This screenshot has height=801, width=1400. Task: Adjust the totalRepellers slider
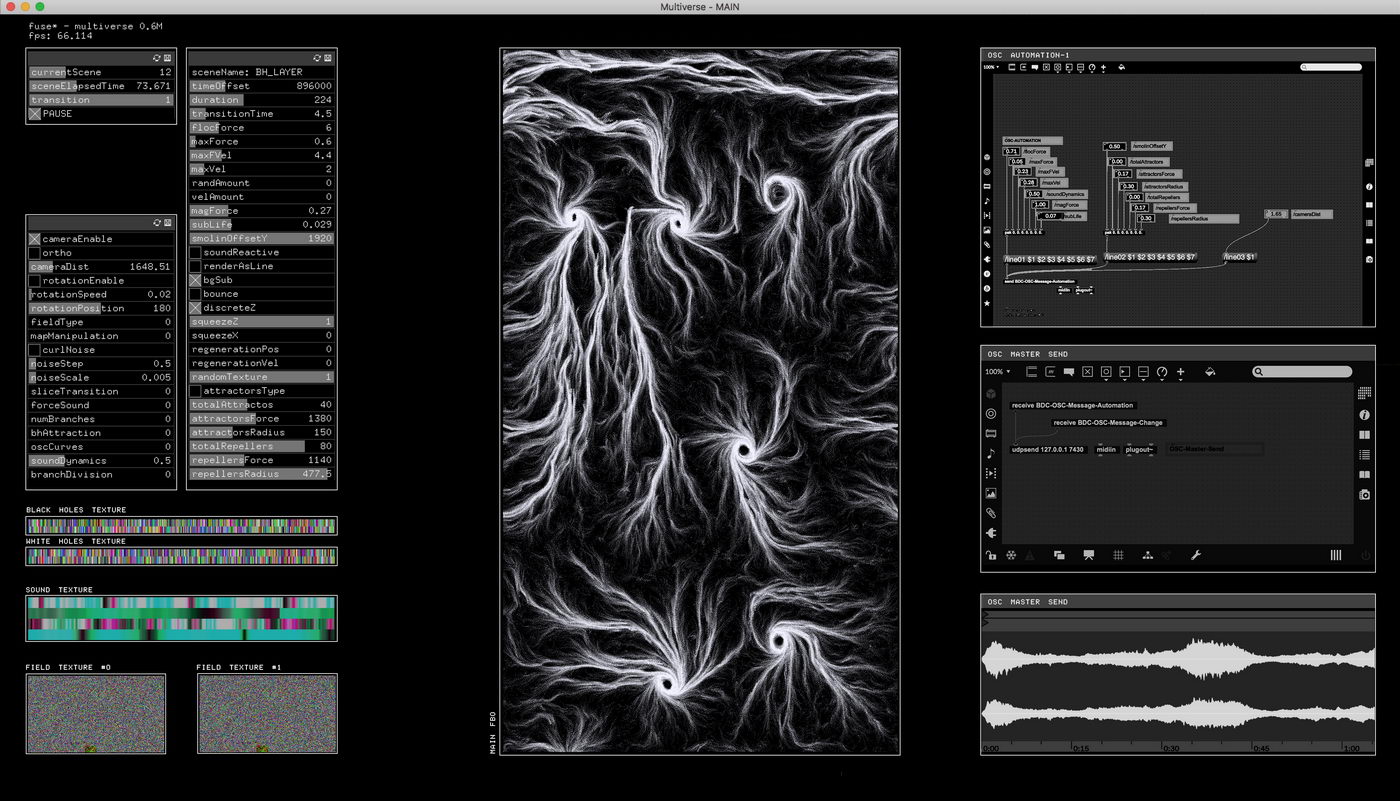262,447
